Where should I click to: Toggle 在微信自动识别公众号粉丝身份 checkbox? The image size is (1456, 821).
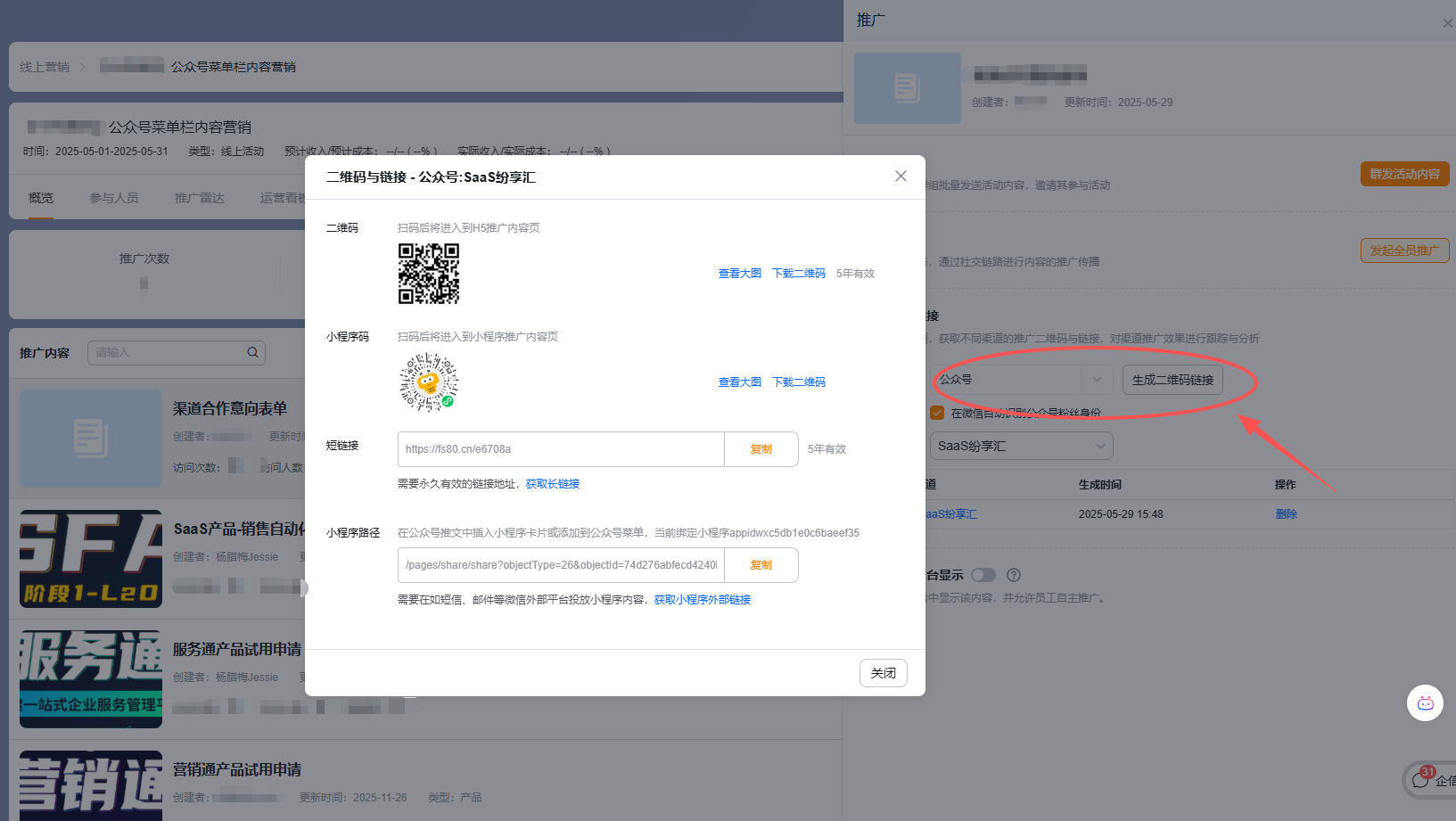pos(937,413)
